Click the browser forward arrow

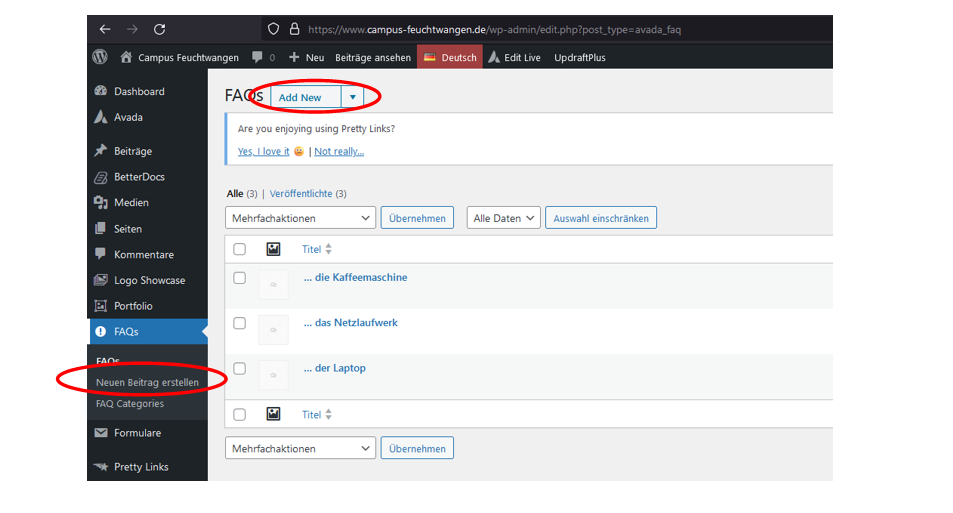[132, 29]
